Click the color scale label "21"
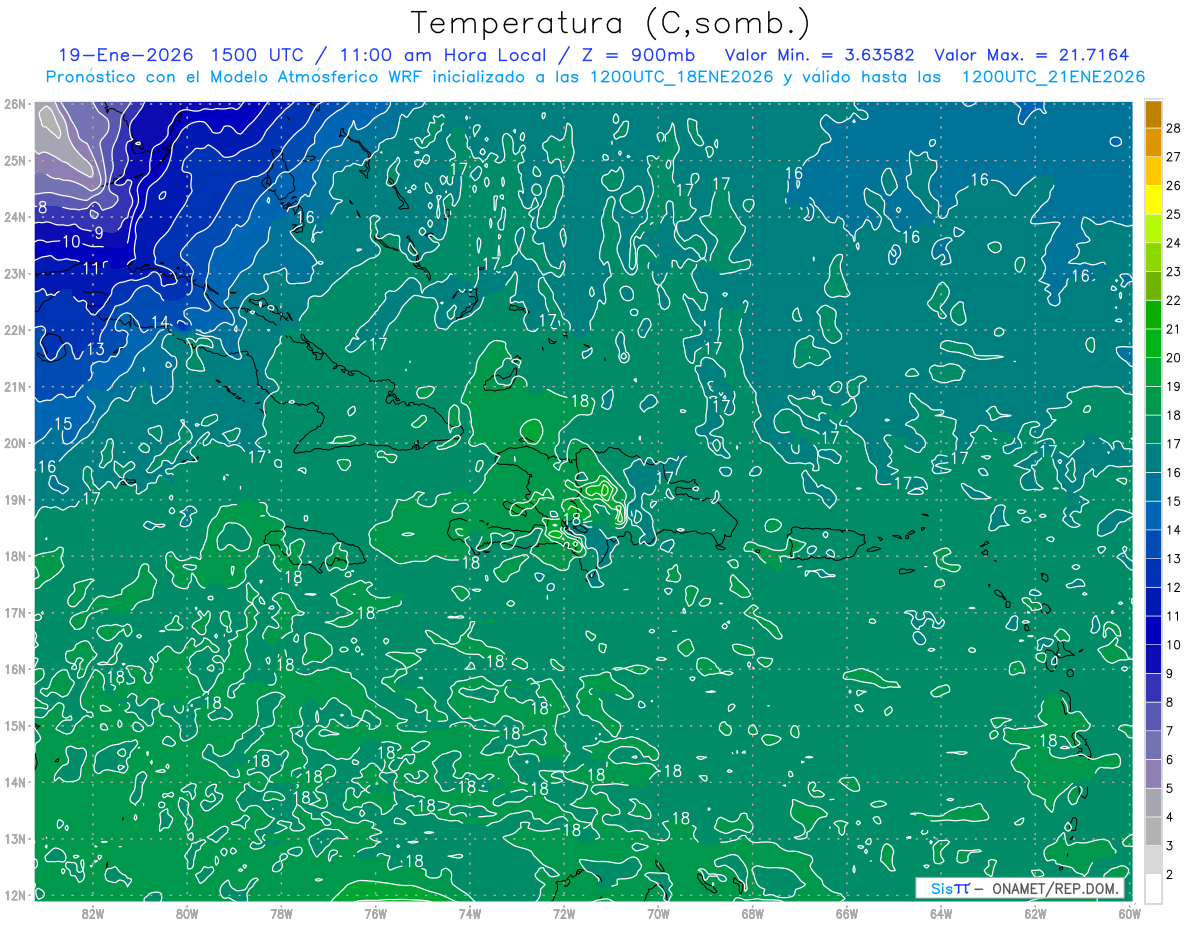Viewport: 1200px width, 927px height. (x=1174, y=329)
